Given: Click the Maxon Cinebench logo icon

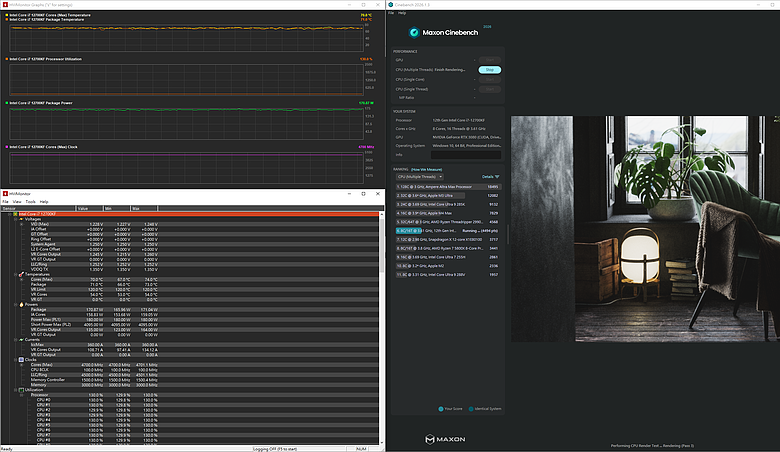Looking at the screenshot, I should click(x=414, y=32).
